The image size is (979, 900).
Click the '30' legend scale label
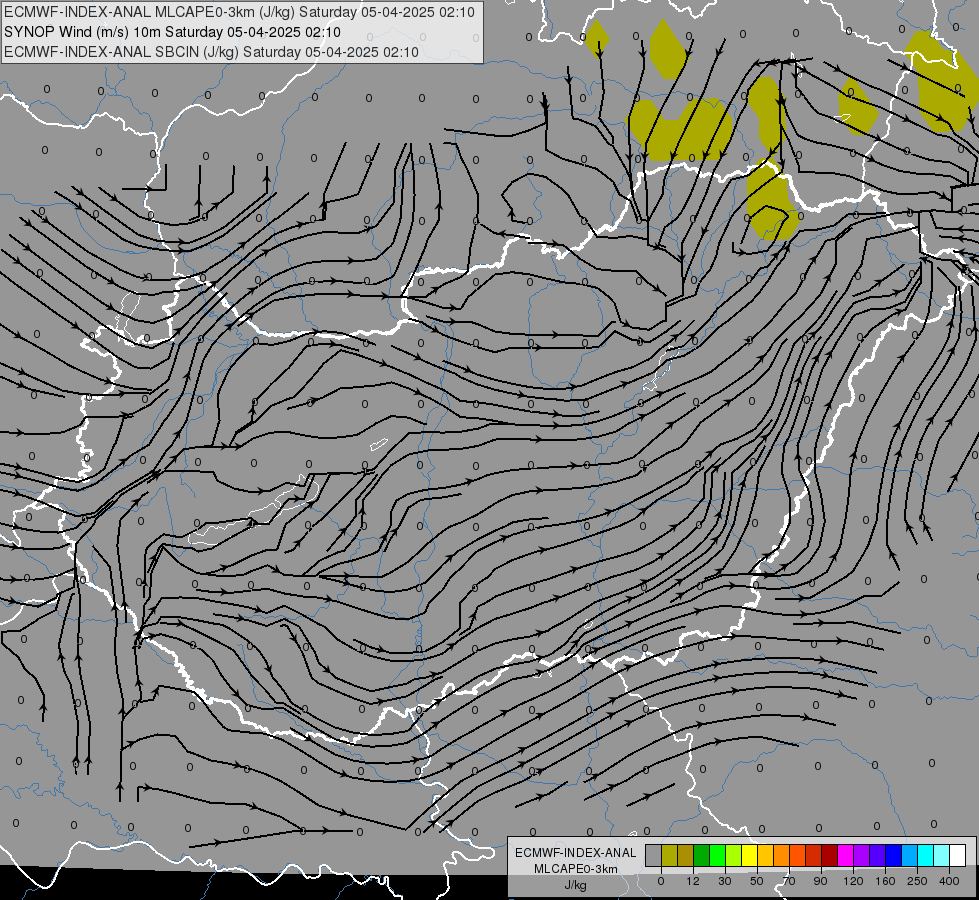tap(725, 881)
